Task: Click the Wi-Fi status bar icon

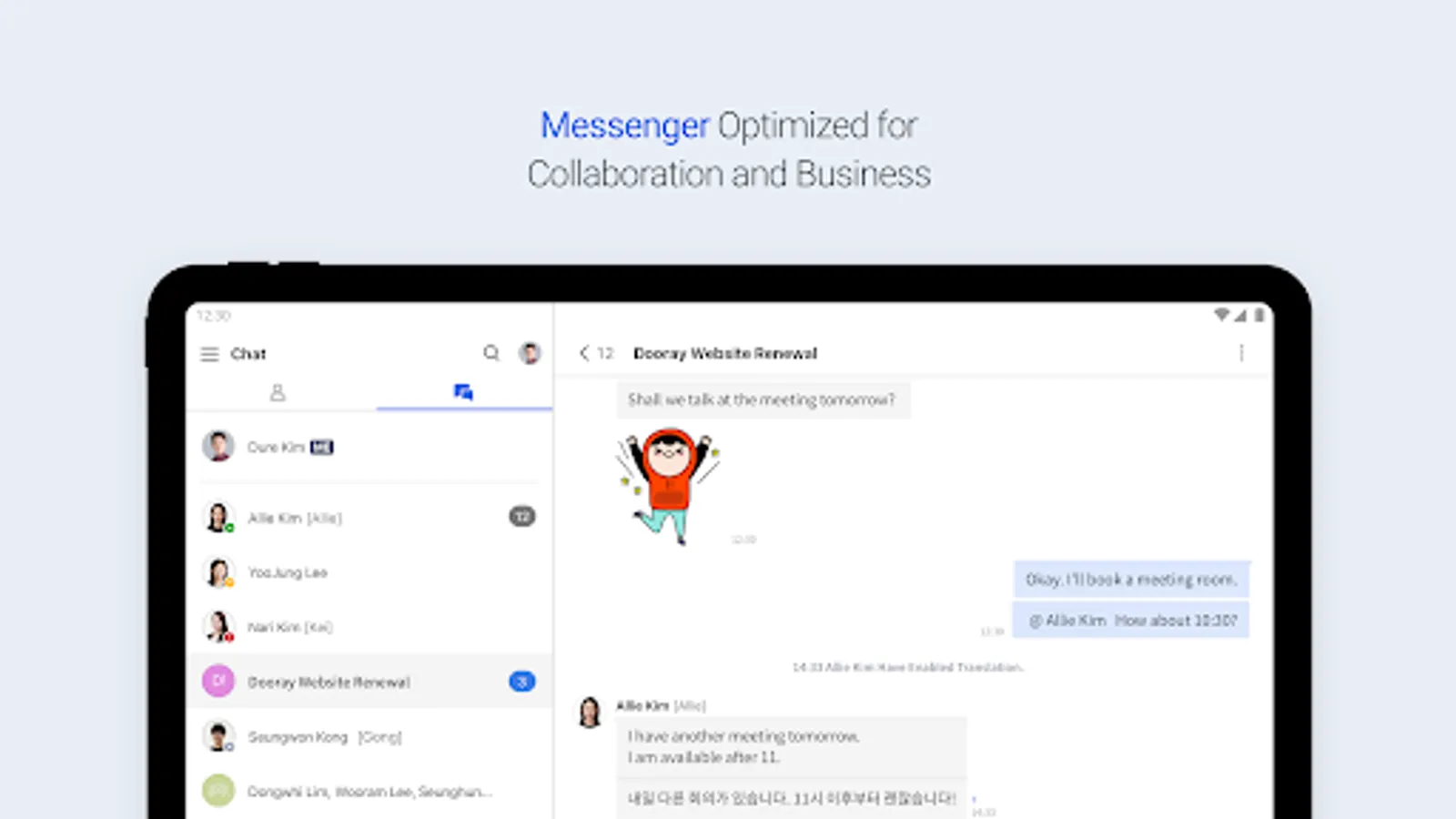Action: (x=1222, y=315)
